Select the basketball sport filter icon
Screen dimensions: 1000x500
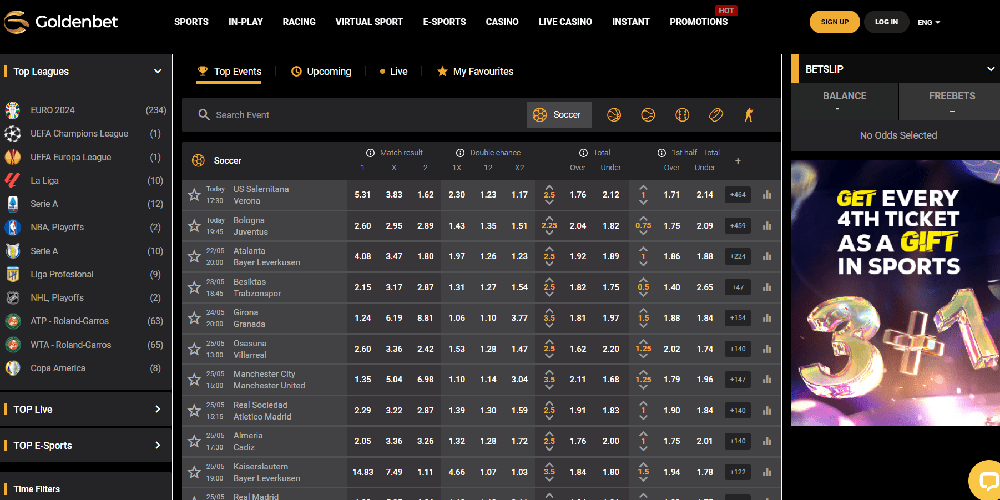pyautogui.click(x=614, y=115)
